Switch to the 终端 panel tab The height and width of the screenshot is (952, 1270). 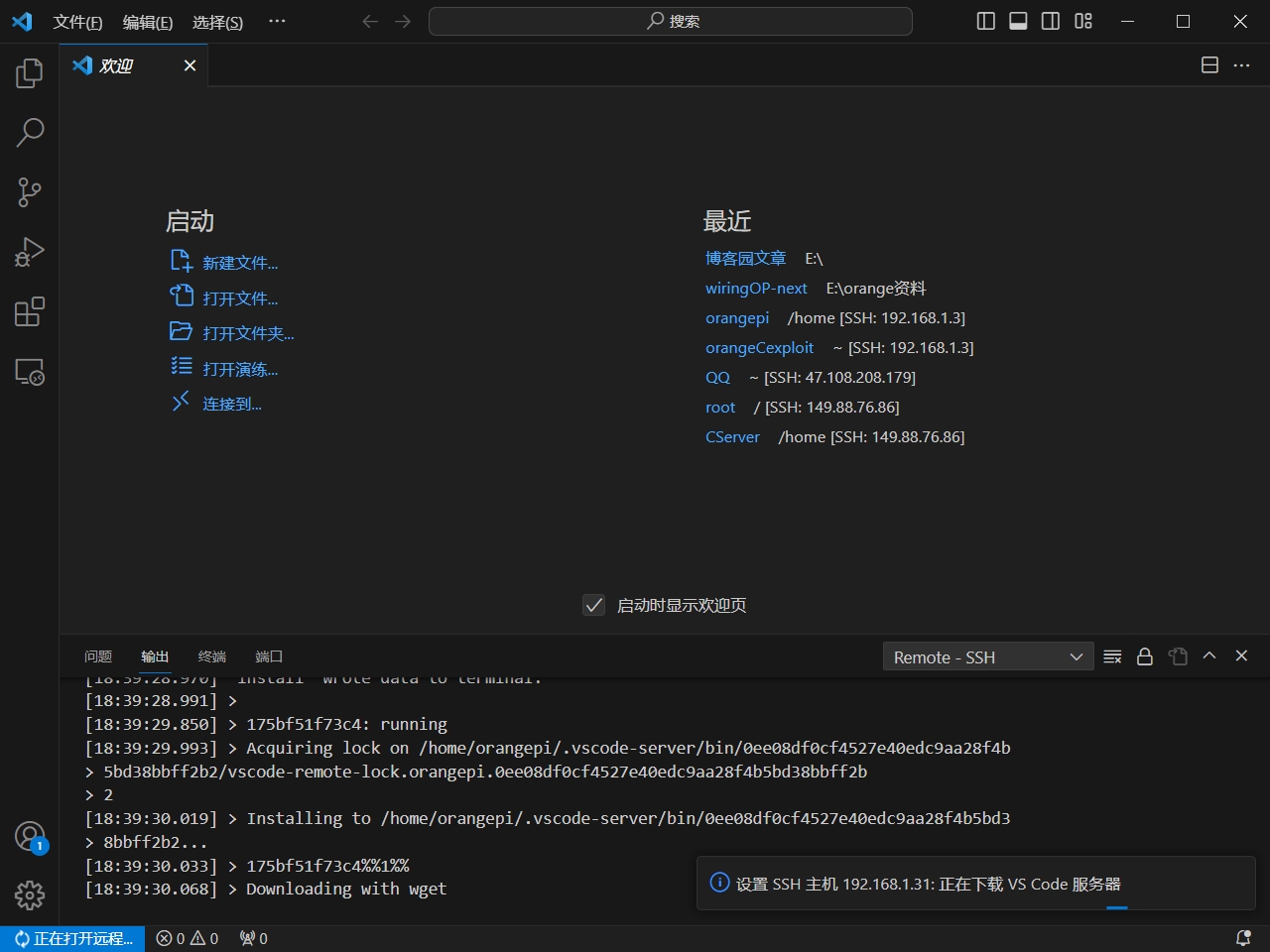click(212, 656)
